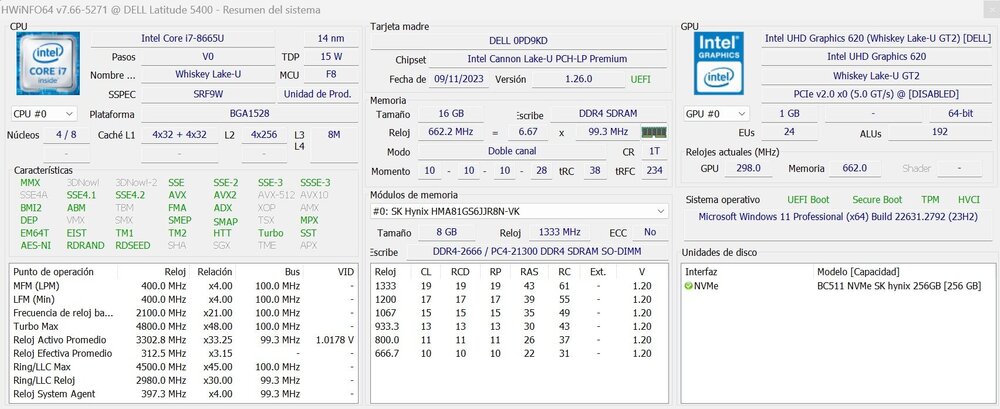Click the ALUs value 192
The image size is (1000, 409).
pos(940,133)
